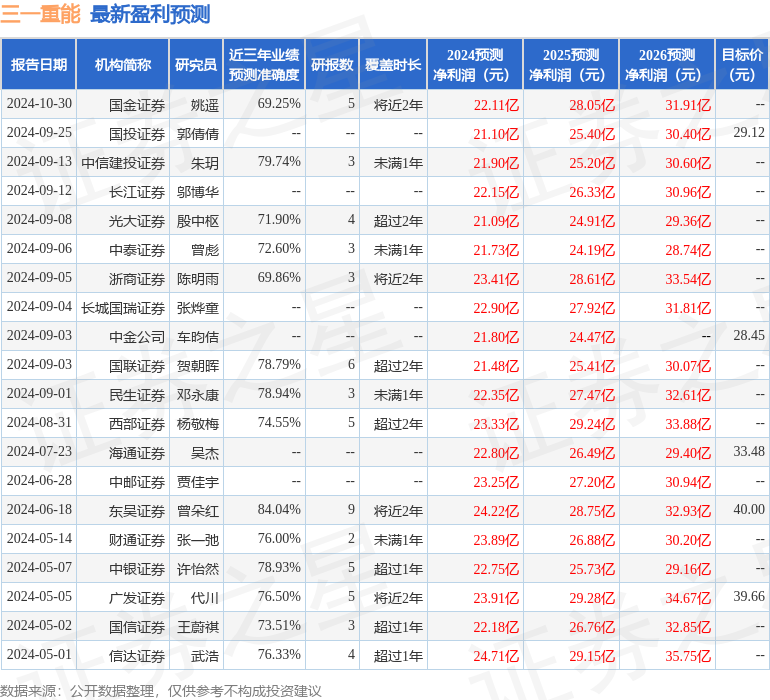This screenshot has width=770, height=700.
Task: Select the 长城国瑞证券 cell
Action: (123, 308)
